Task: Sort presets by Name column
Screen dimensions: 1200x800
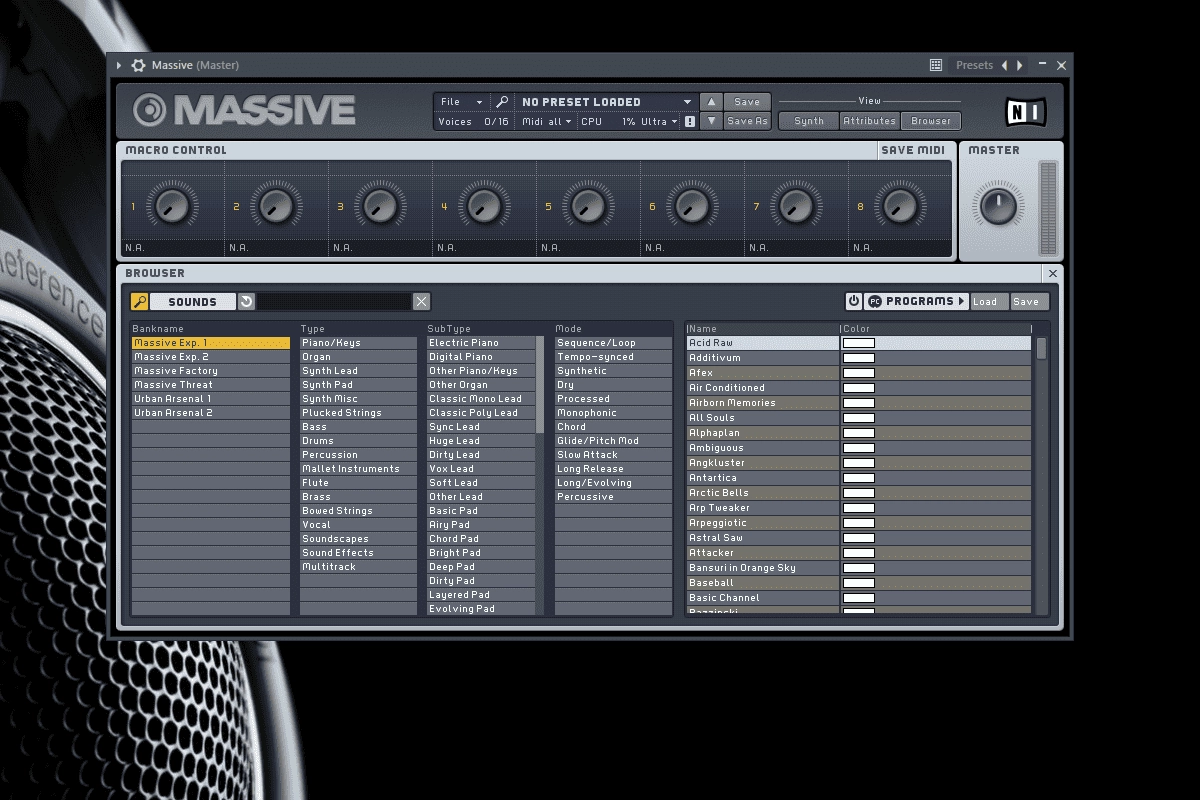Action: (762, 328)
